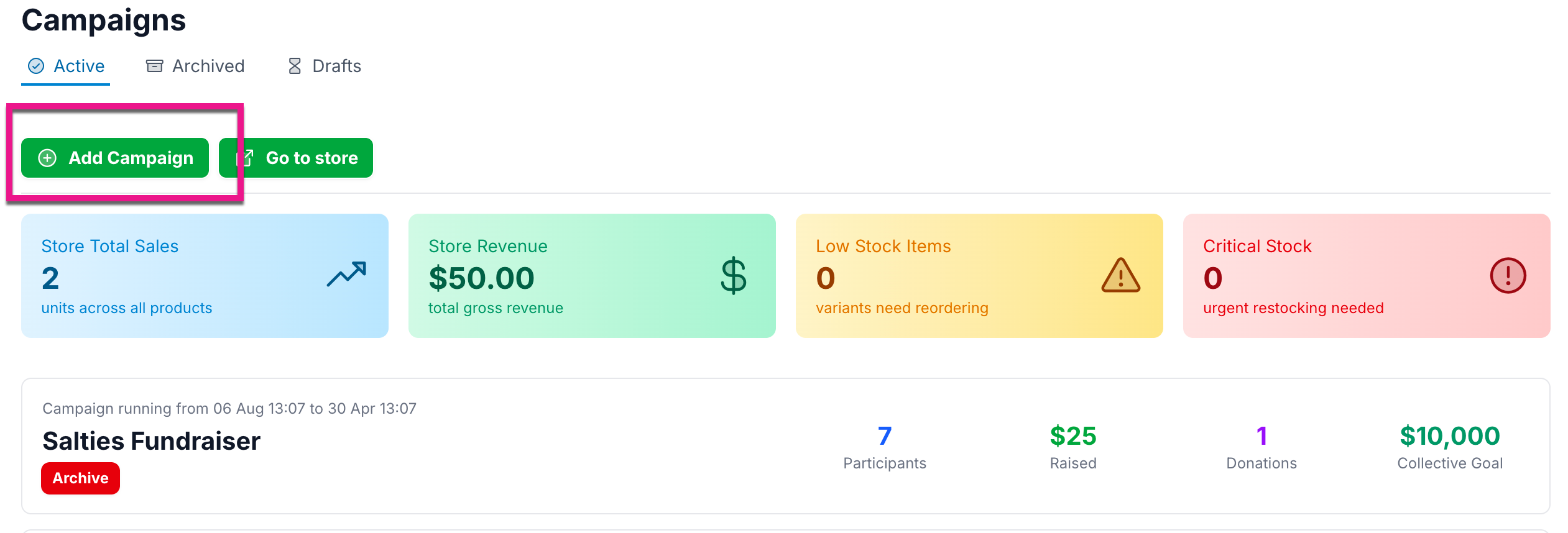
Task: Click the 7 Participants stat
Action: coord(884,436)
